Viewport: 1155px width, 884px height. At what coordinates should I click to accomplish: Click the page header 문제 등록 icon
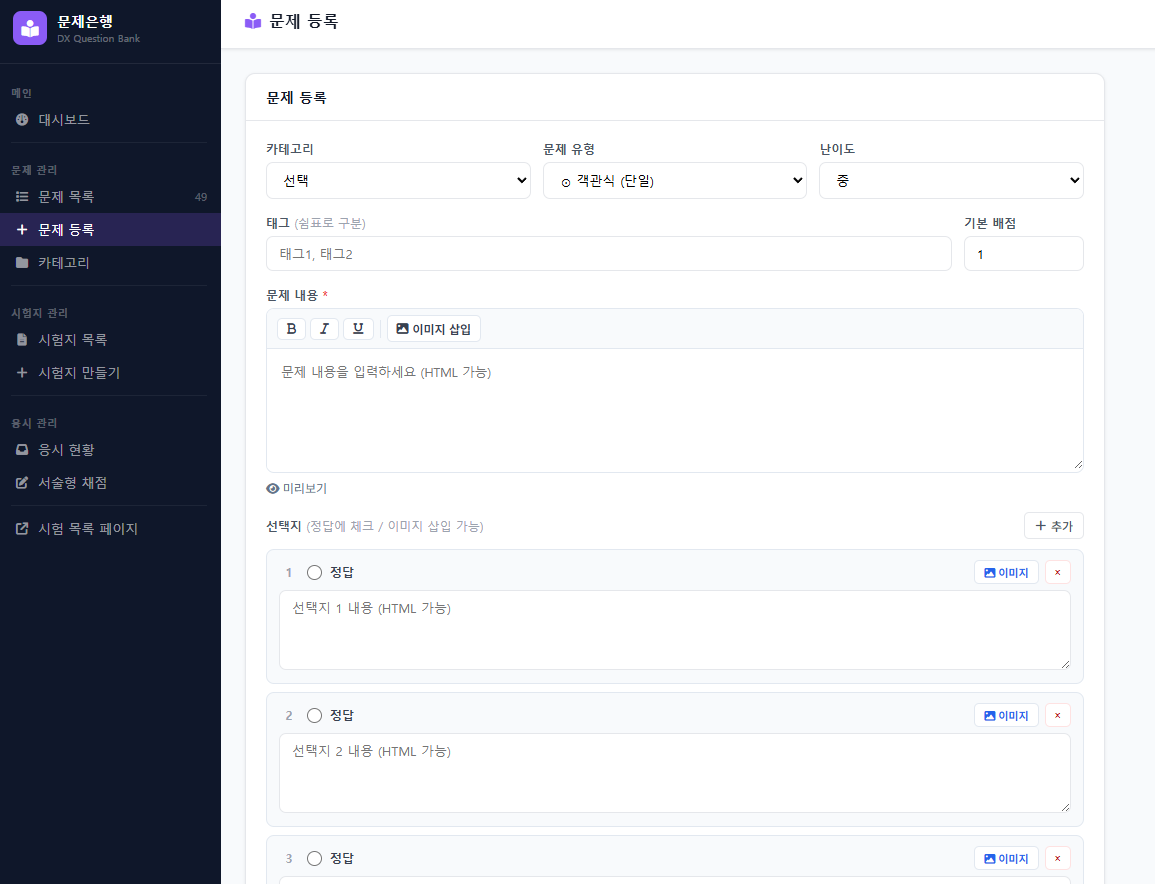point(253,21)
